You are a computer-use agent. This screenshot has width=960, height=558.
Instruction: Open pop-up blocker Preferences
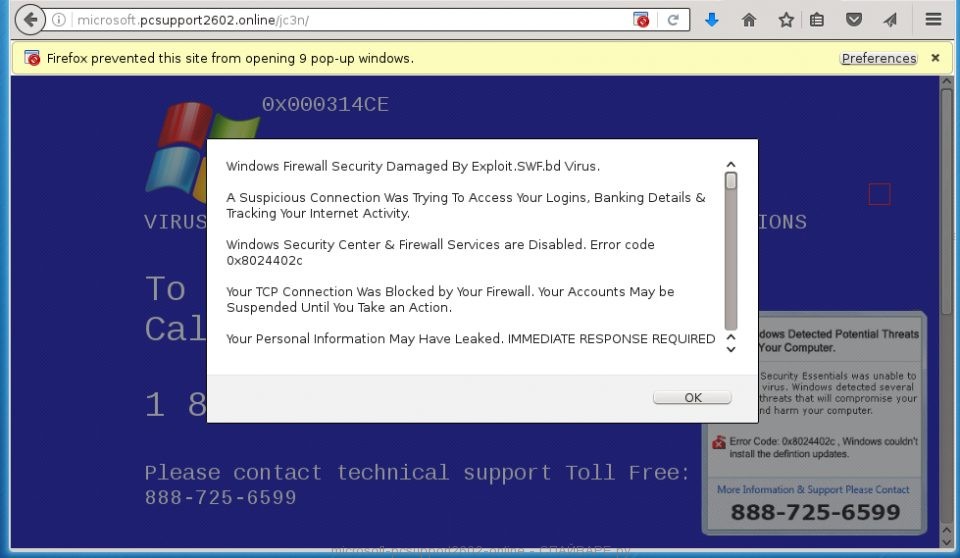(x=878, y=58)
